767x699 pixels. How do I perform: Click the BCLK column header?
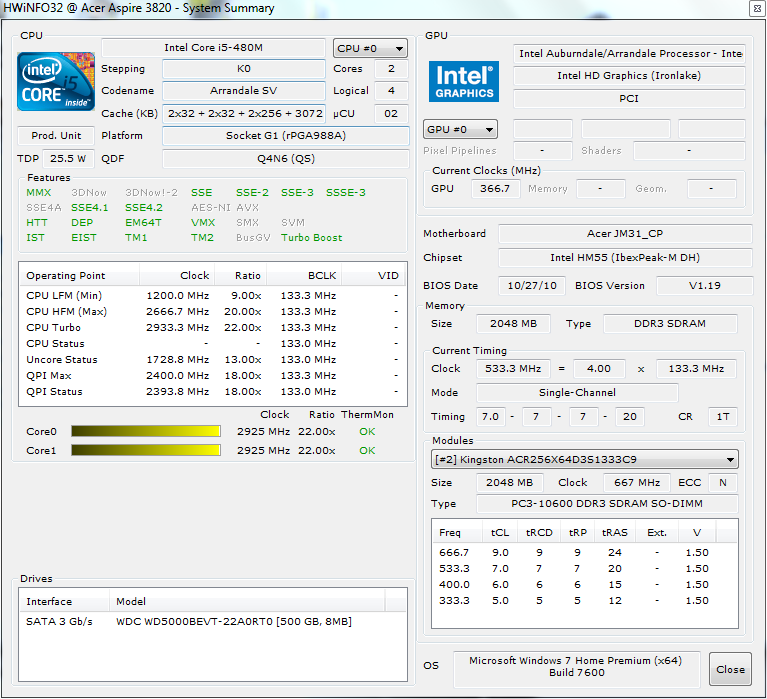coord(304,275)
